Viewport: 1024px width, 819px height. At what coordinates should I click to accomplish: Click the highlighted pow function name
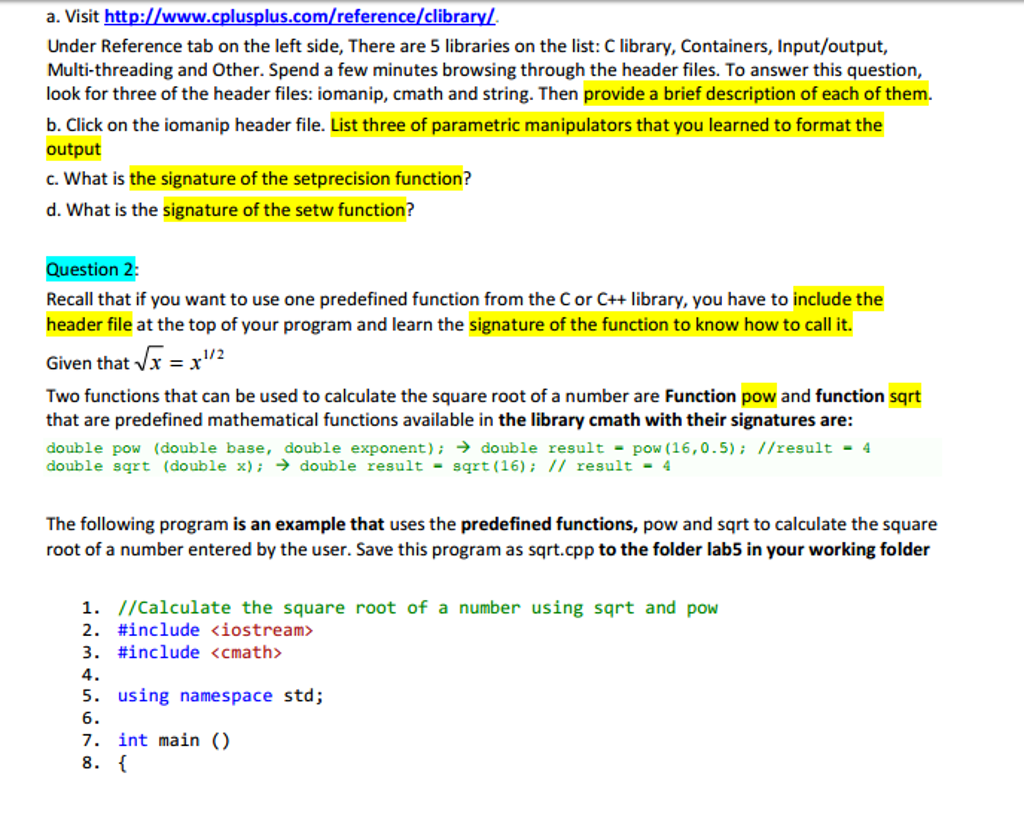click(757, 396)
